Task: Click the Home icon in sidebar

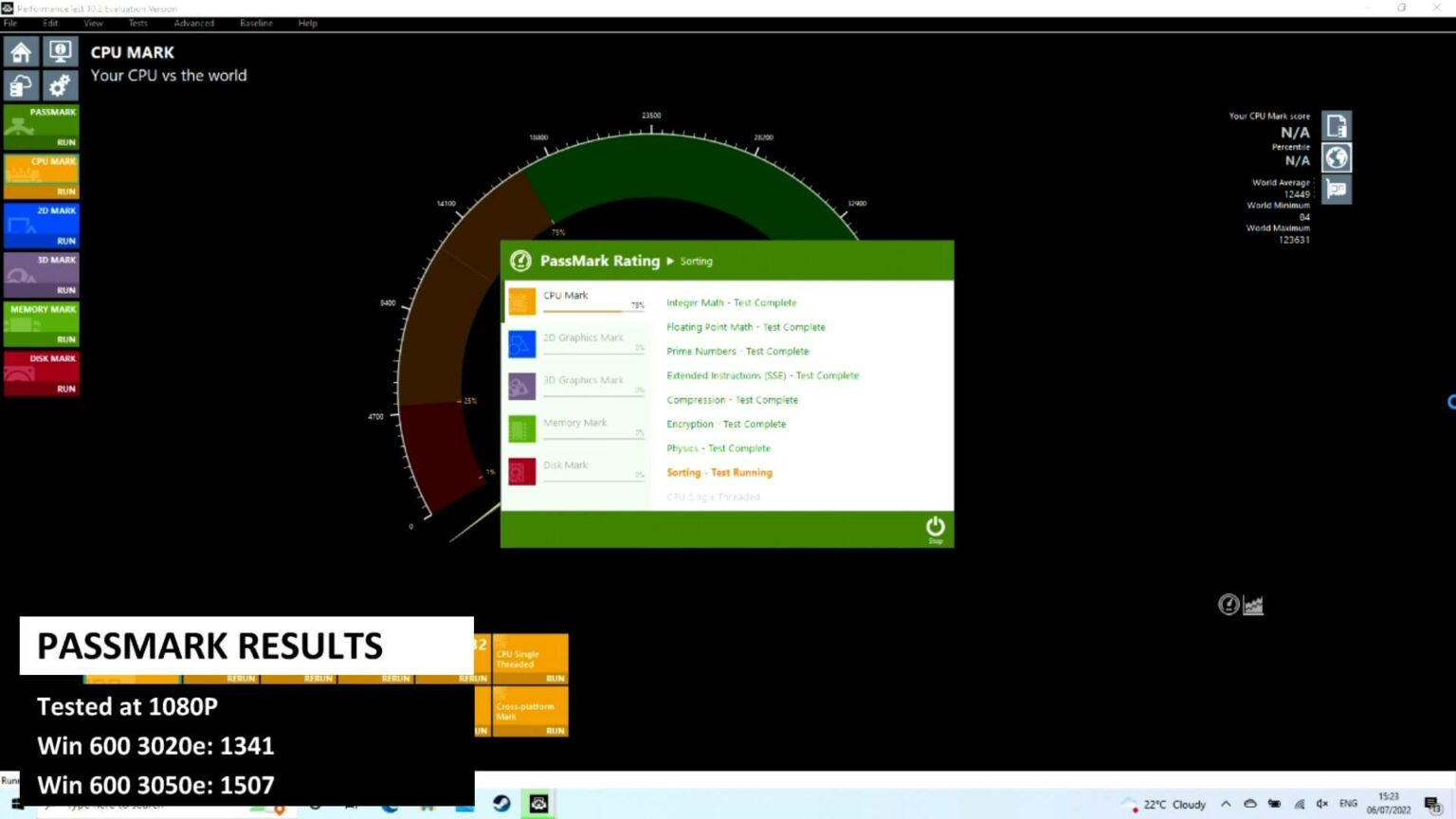Action: coord(21,52)
